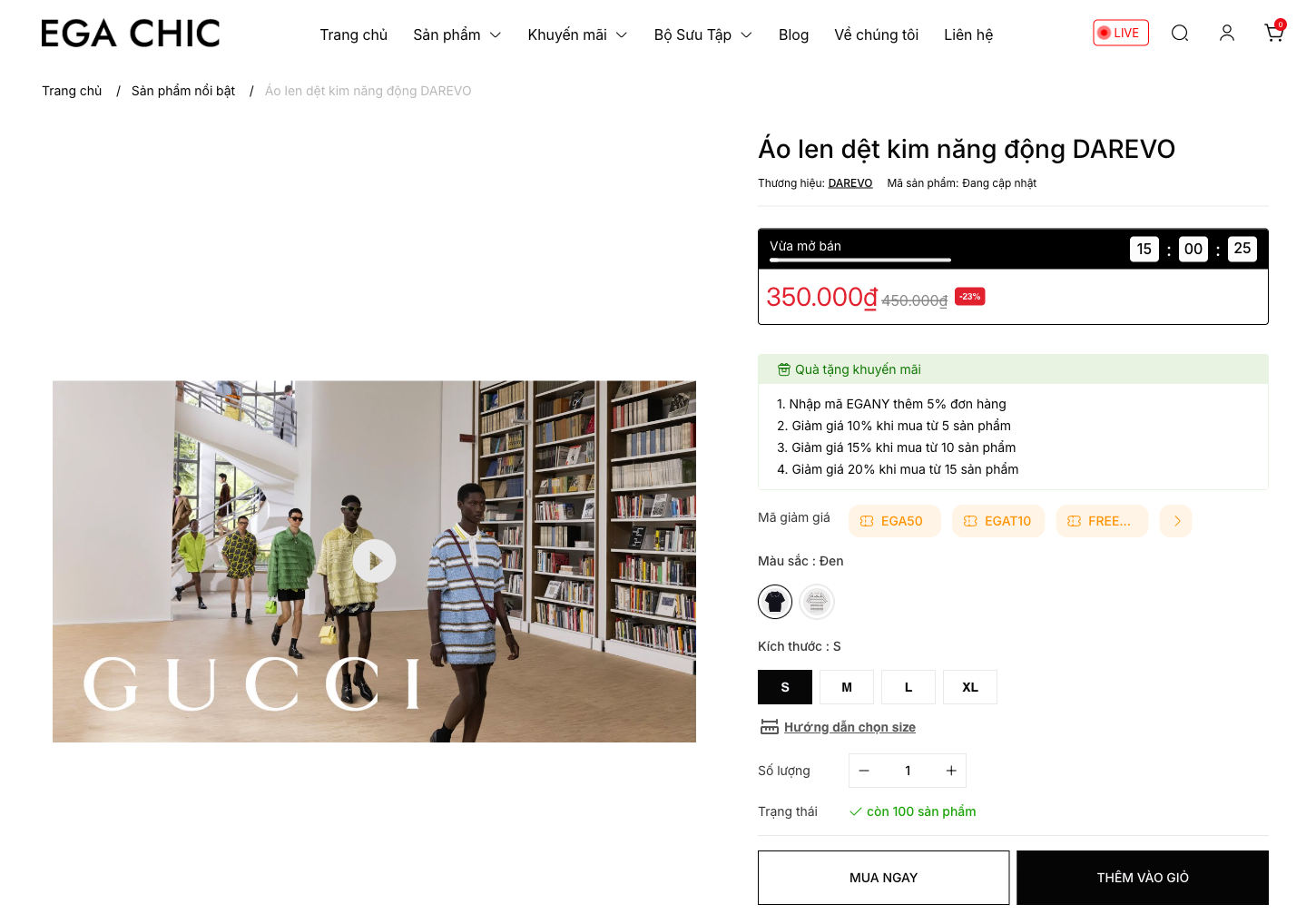Show more discount codes with arrow
This screenshot has height=924, width=1316.
tap(1176, 521)
